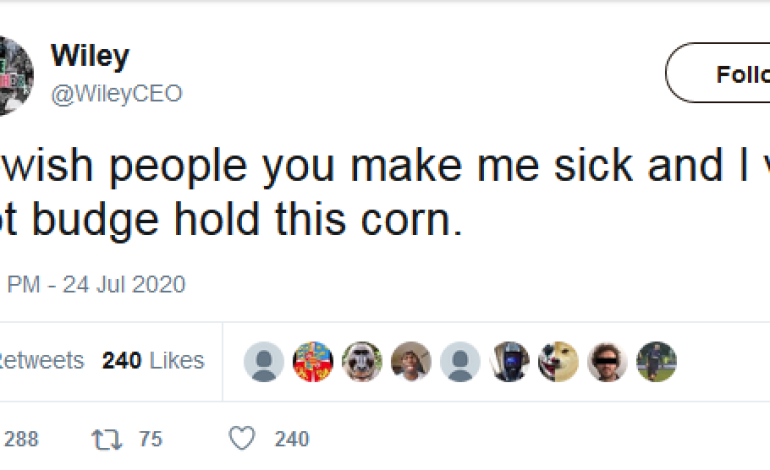Click the retweet icon
The image size is (770, 470).
[104, 438]
